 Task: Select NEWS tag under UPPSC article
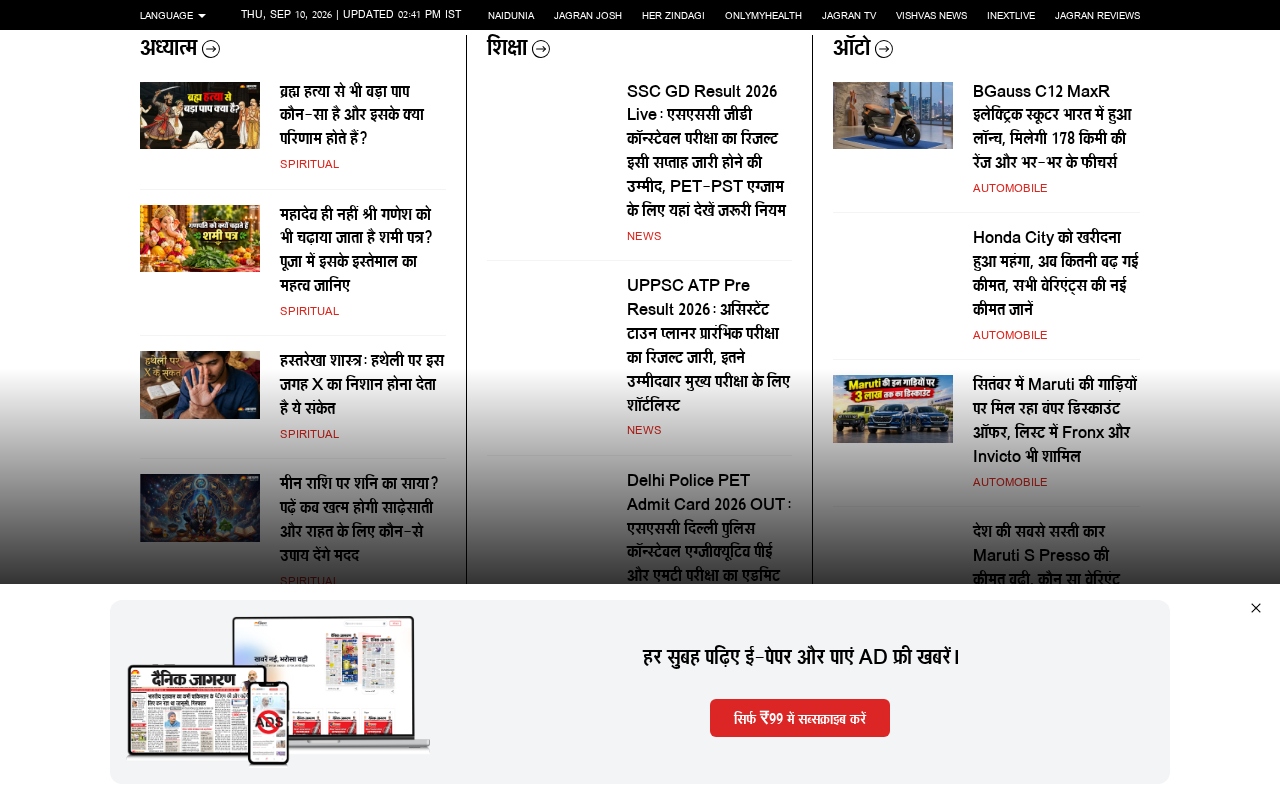644,430
